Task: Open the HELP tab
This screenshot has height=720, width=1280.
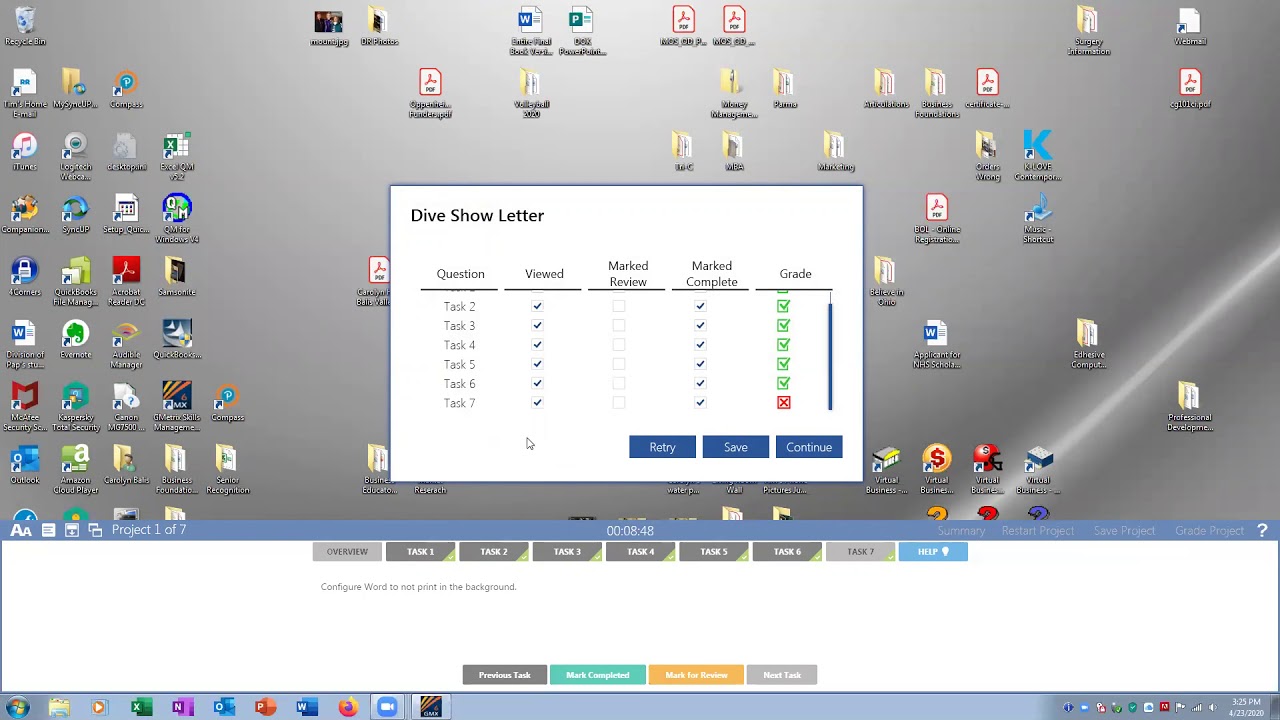Action: tap(933, 552)
